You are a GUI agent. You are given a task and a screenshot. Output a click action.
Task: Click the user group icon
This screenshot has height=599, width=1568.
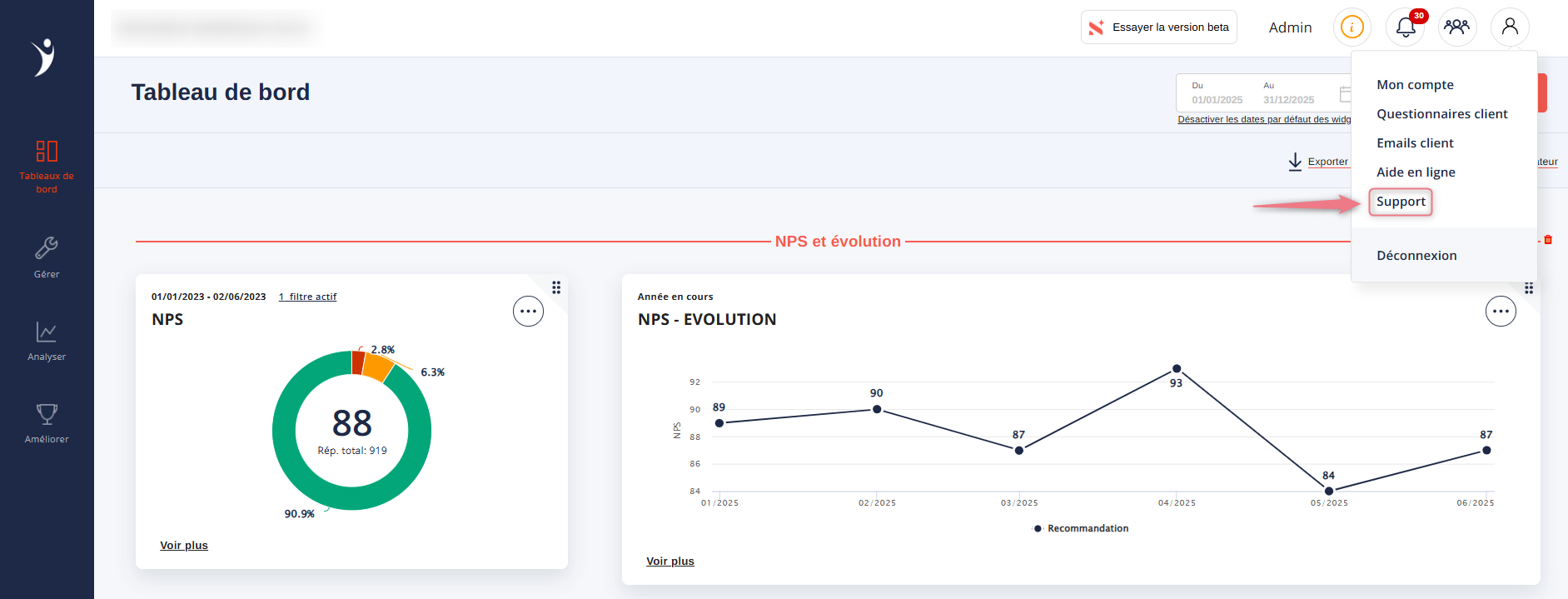(x=1456, y=27)
